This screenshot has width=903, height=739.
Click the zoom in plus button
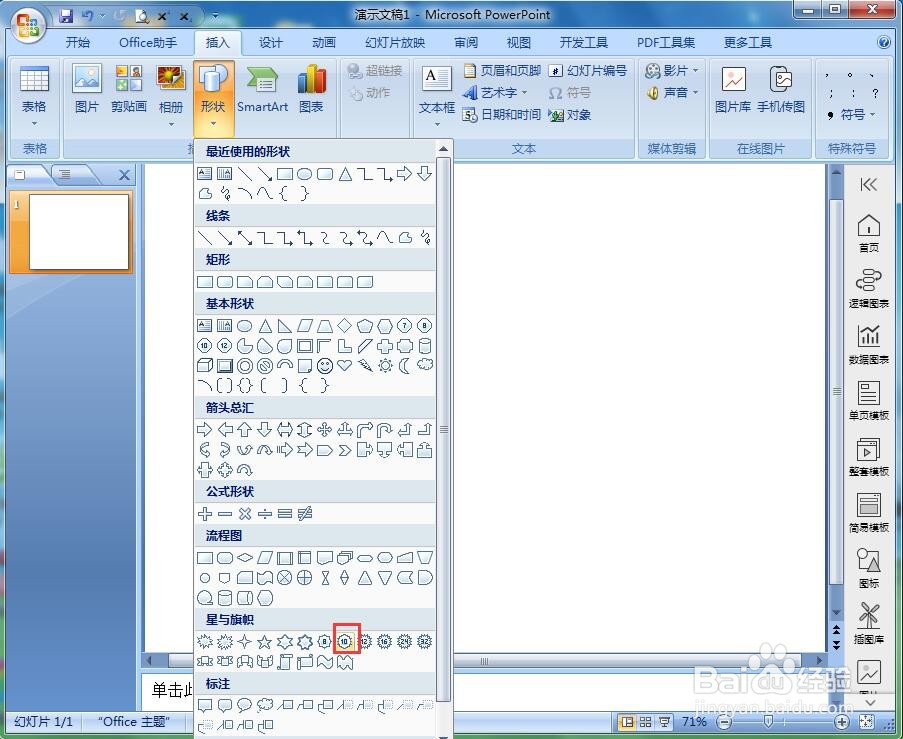click(x=842, y=722)
